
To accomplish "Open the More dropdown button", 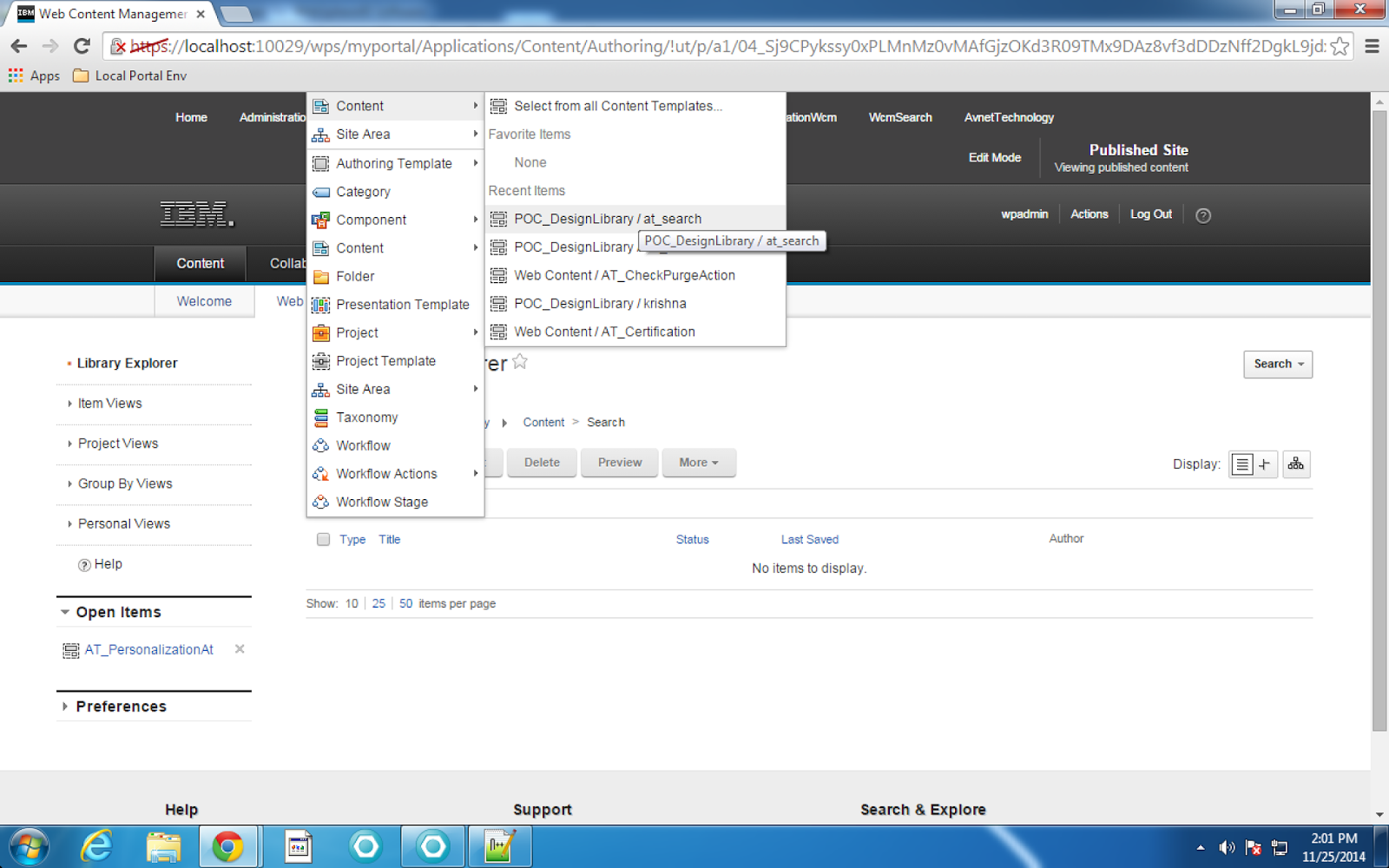I will tap(699, 463).
